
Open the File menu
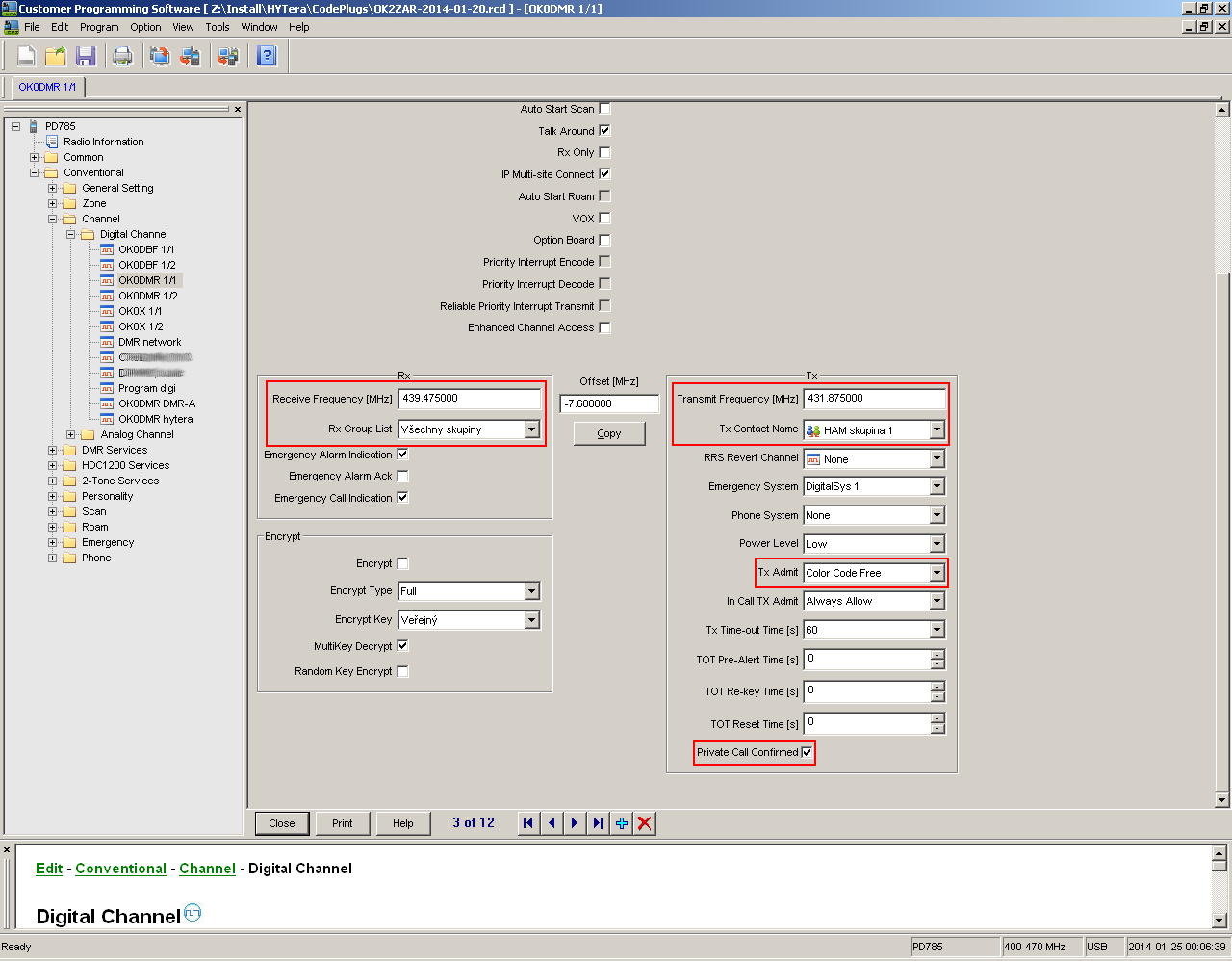[x=32, y=27]
